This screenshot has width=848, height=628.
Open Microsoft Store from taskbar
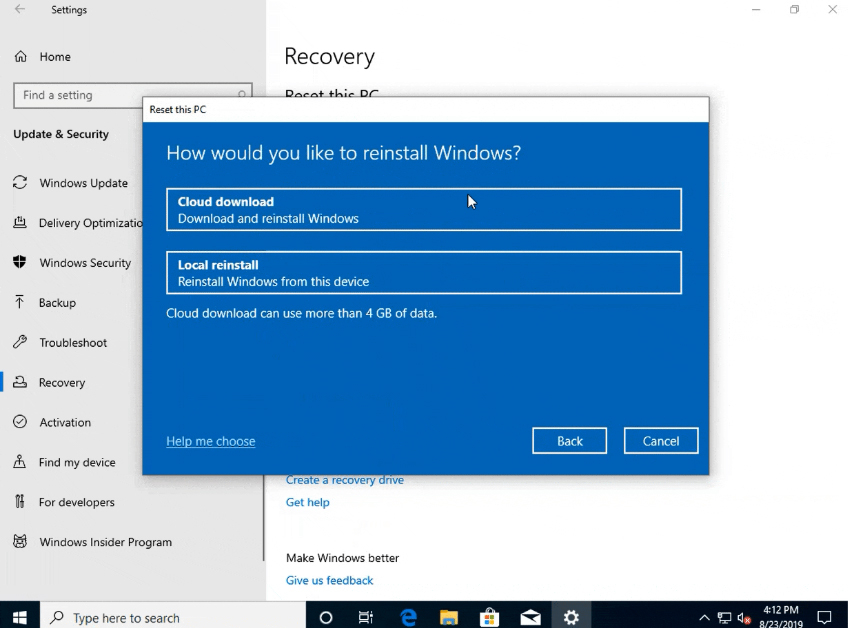click(x=489, y=617)
